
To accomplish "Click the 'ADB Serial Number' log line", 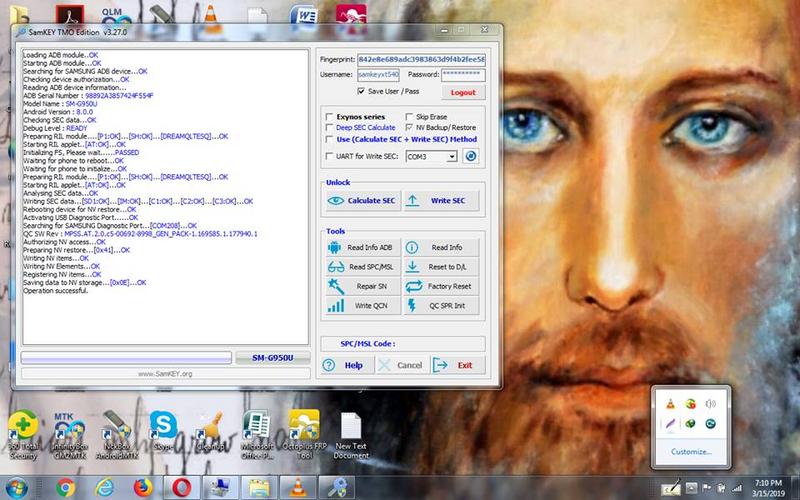I will pyautogui.click(x=88, y=96).
